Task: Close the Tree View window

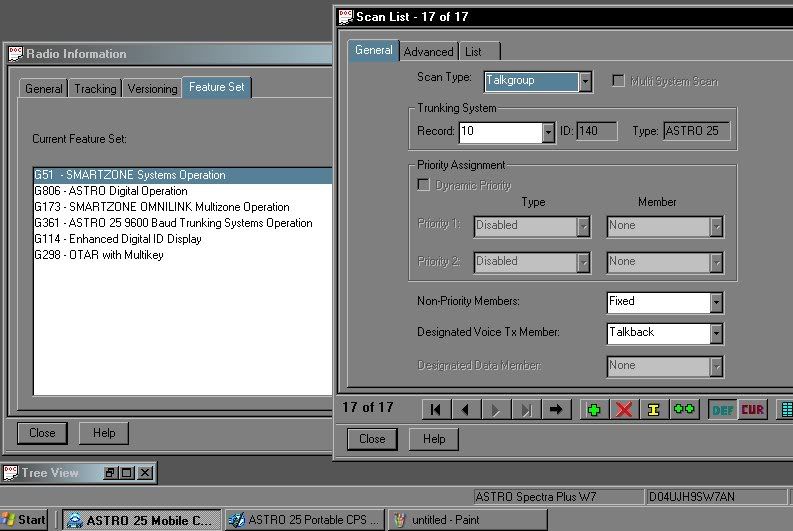Action: point(145,473)
